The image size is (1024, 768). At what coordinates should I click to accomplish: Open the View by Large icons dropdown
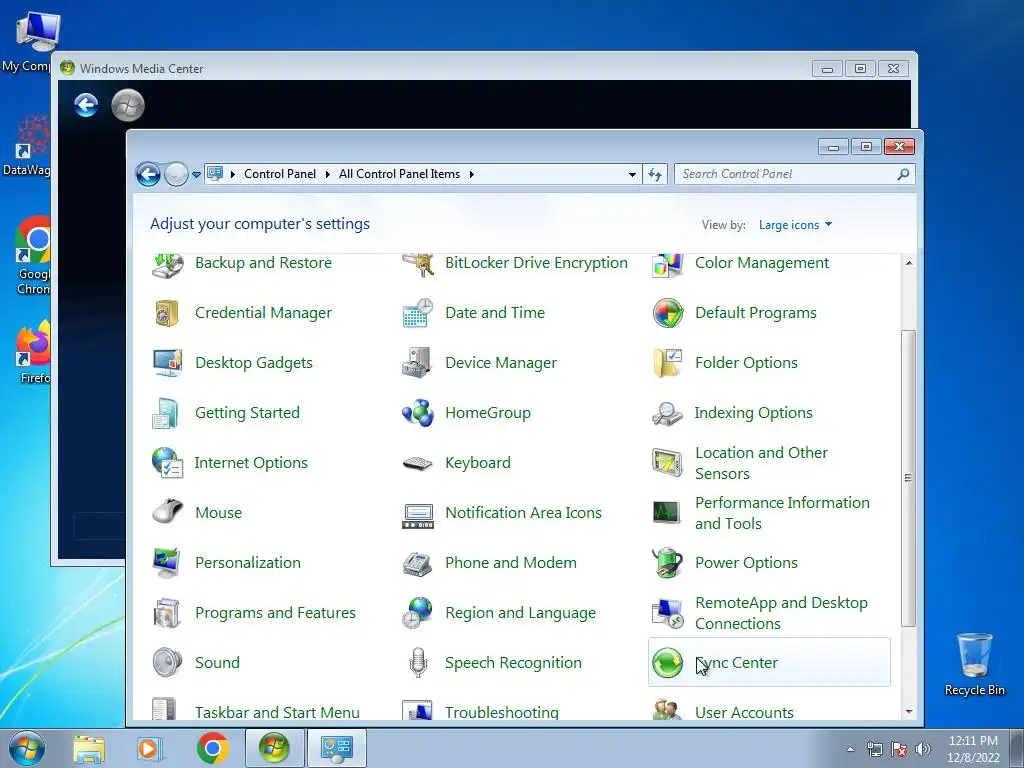(795, 225)
